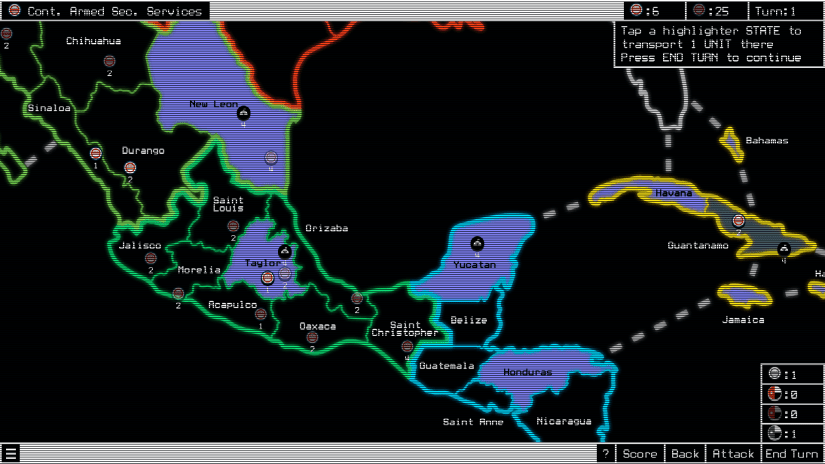
Task: Click the Back button
Action: 685,453
